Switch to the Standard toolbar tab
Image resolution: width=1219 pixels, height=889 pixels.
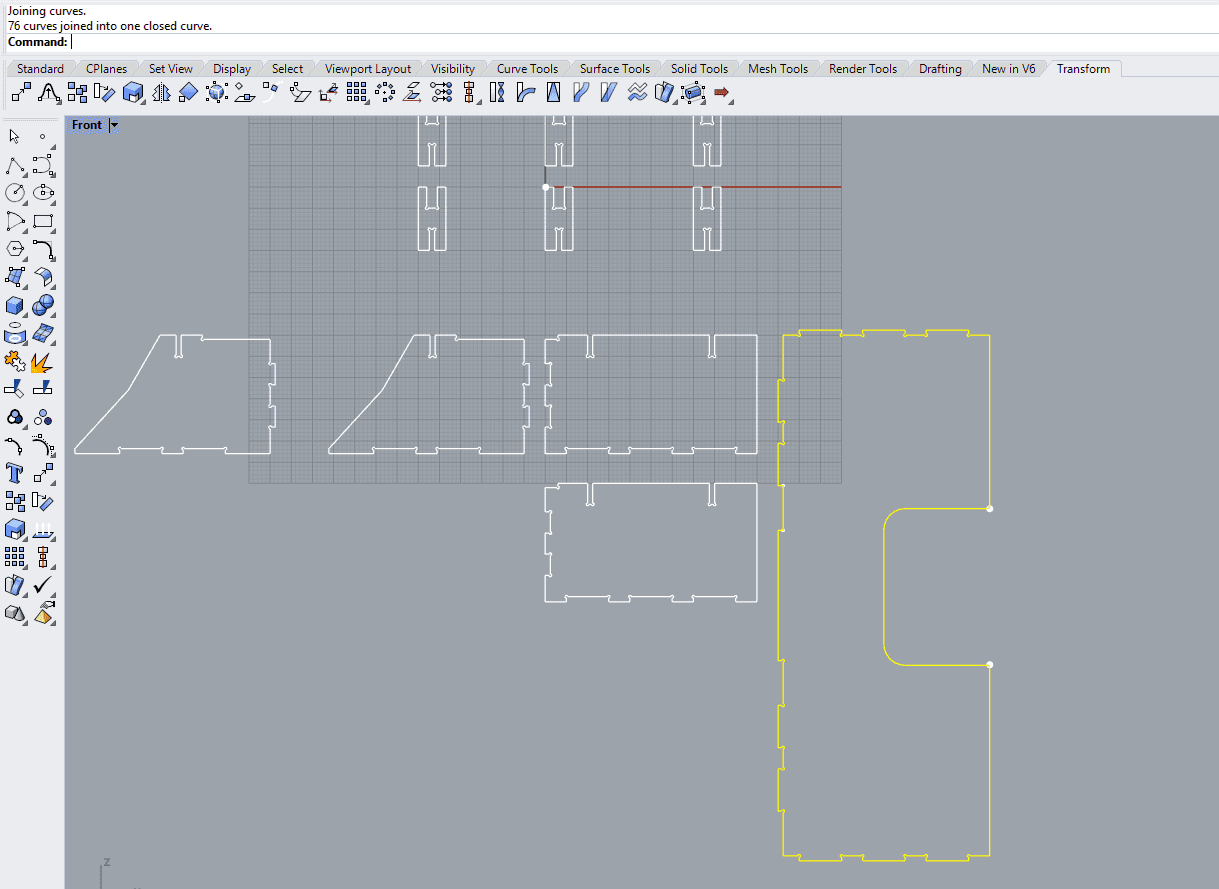40,69
